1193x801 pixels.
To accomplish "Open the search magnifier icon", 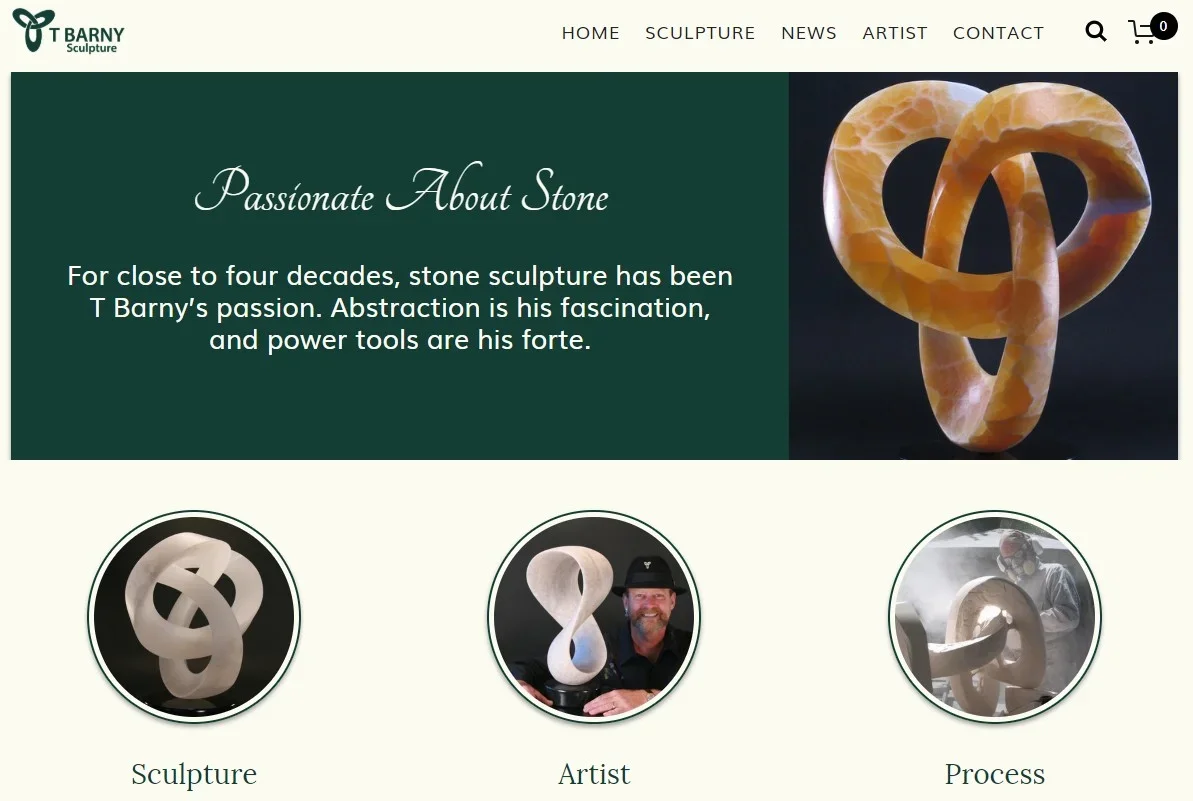I will [x=1096, y=31].
